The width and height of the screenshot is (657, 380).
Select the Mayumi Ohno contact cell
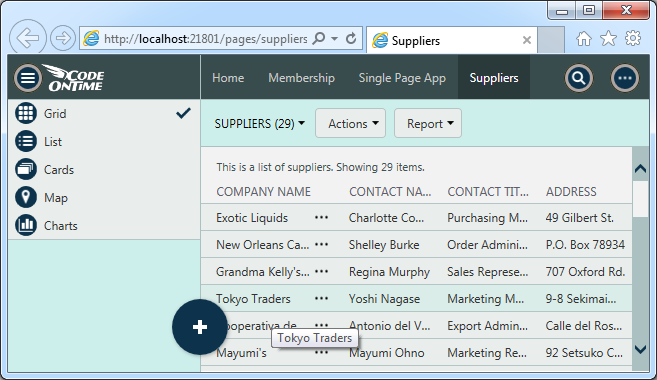pyautogui.click(x=386, y=353)
